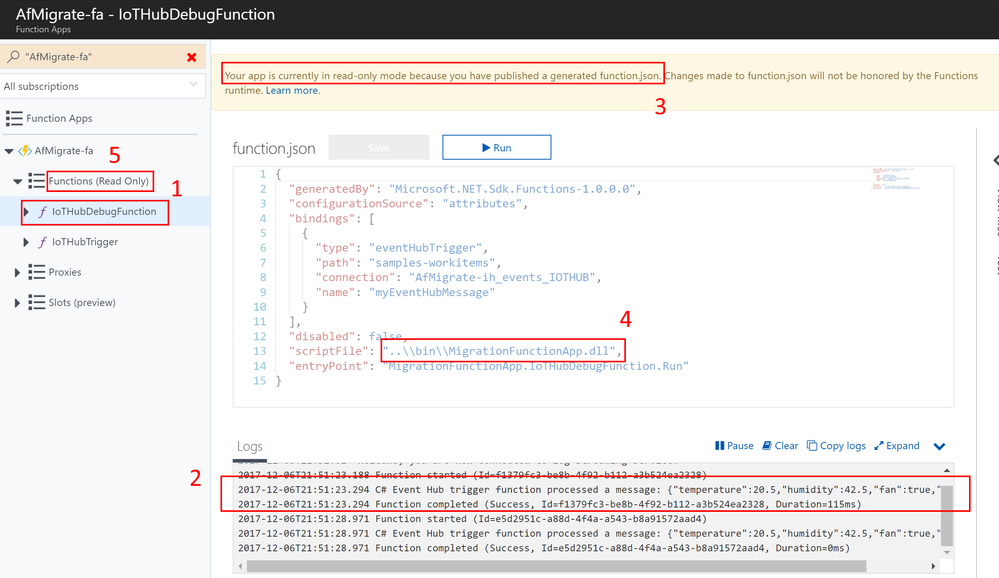This screenshot has height=578, width=999.
Task: Collapse the Functions (Read Only) node
Action: [x=17, y=182]
